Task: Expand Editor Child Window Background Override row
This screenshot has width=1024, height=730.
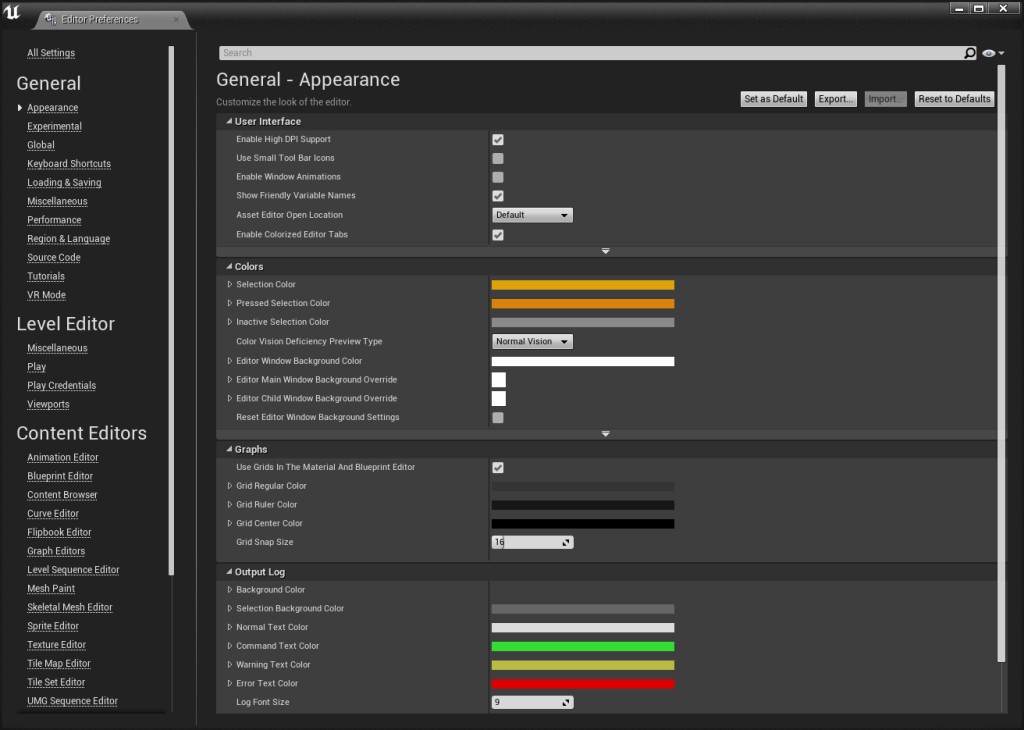Action: pyautogui.click(x=229, y=398)
